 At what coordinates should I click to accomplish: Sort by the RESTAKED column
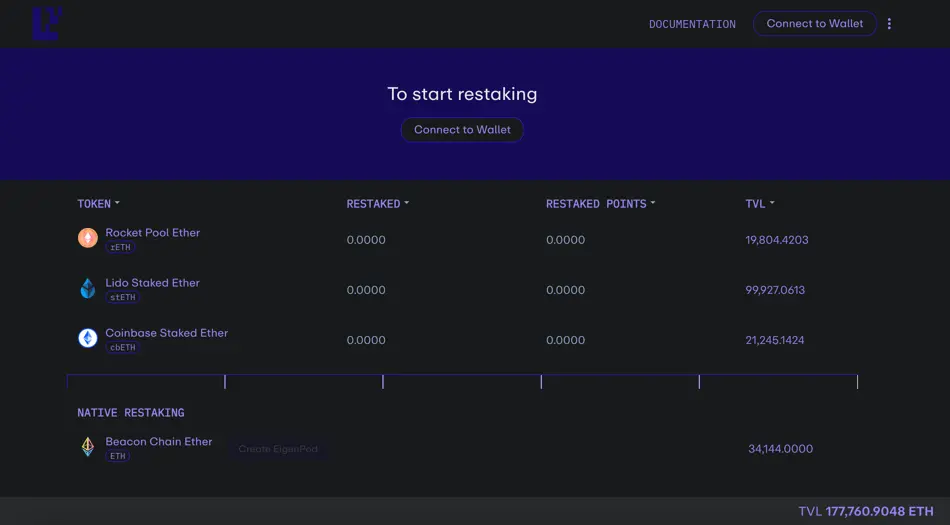coord(377,204)
